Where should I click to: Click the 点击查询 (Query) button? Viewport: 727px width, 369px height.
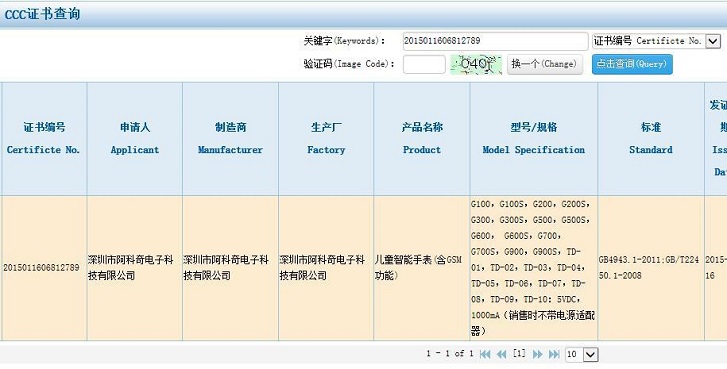632,64
